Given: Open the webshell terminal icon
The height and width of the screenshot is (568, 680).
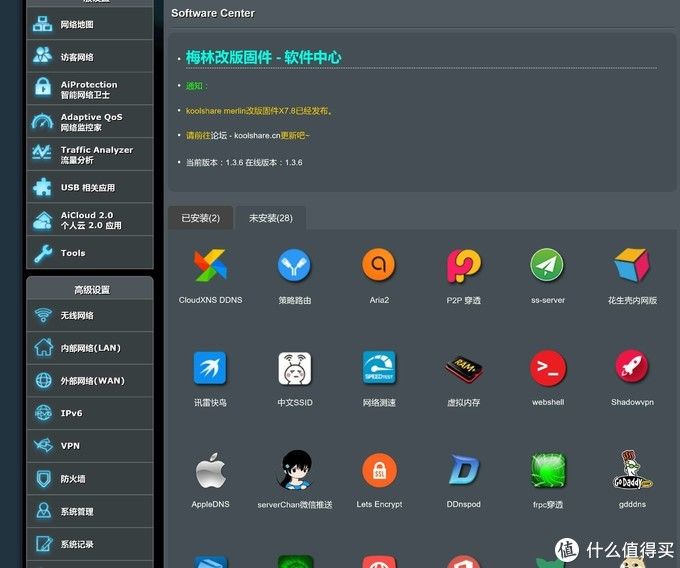Looking at the screenshot, I should [548, 368].
